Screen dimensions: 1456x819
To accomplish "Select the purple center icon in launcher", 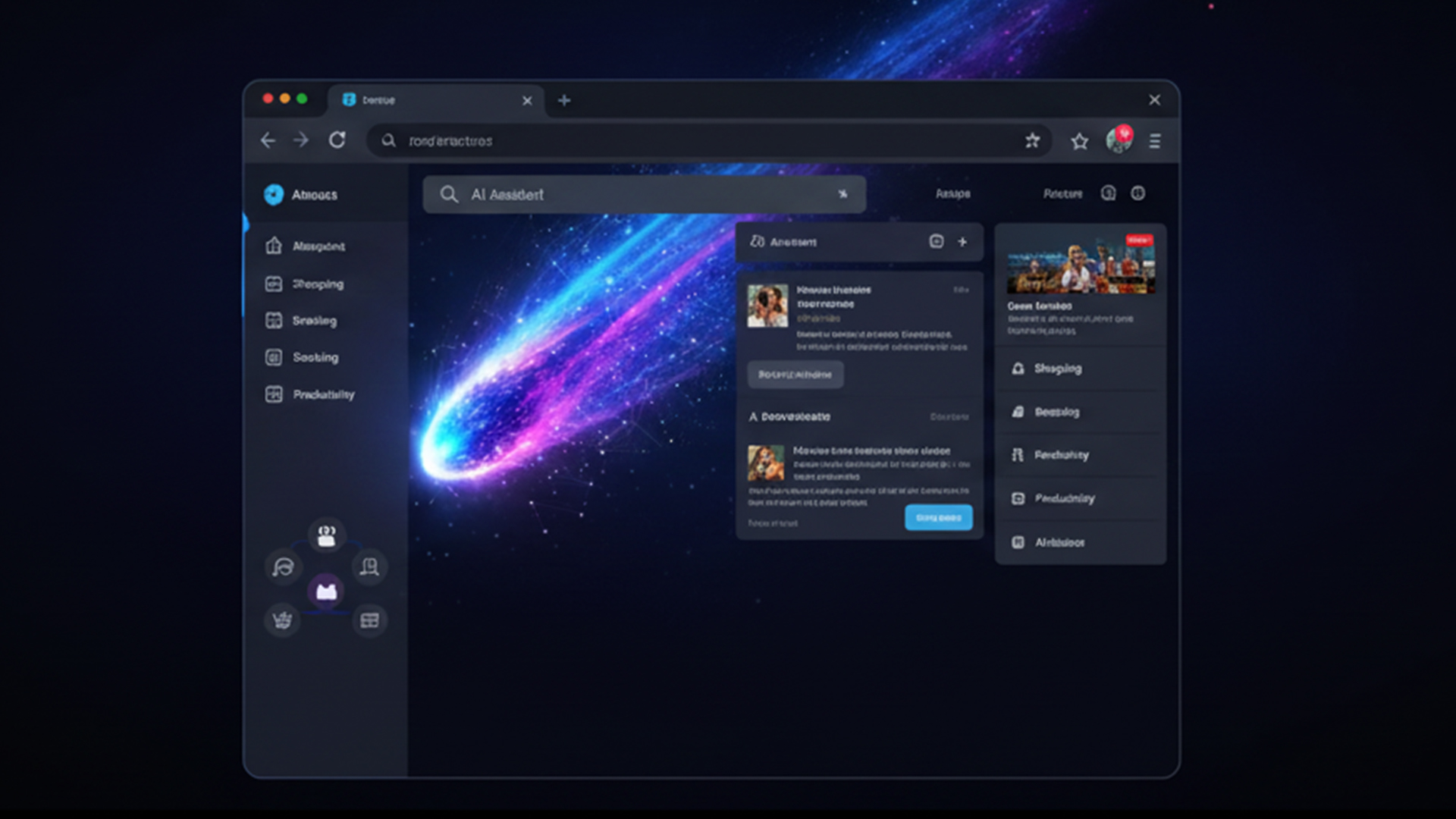I will (x=326, y=591).
